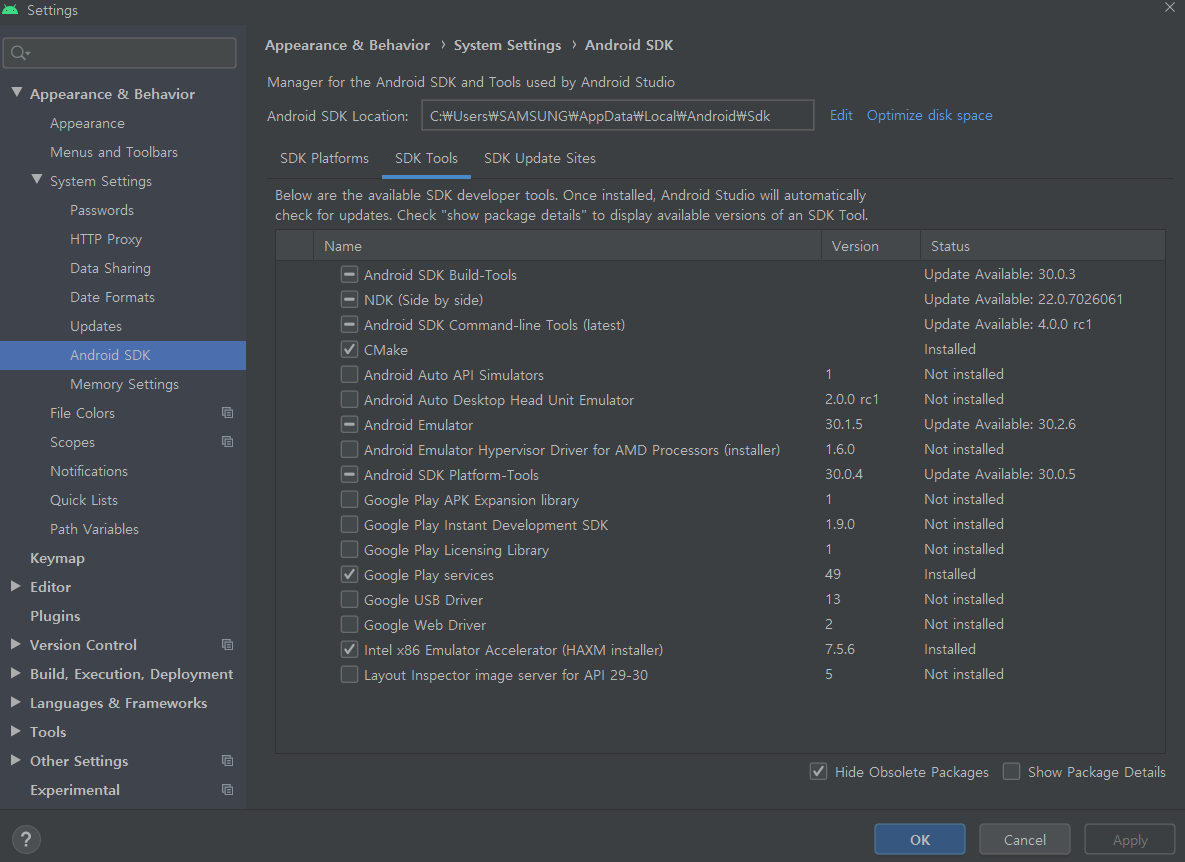Image resolution: width=1185 pixels, height=862 pixels.
Task: Click the search magnifier icon in settings
Action: coord(19,53)
